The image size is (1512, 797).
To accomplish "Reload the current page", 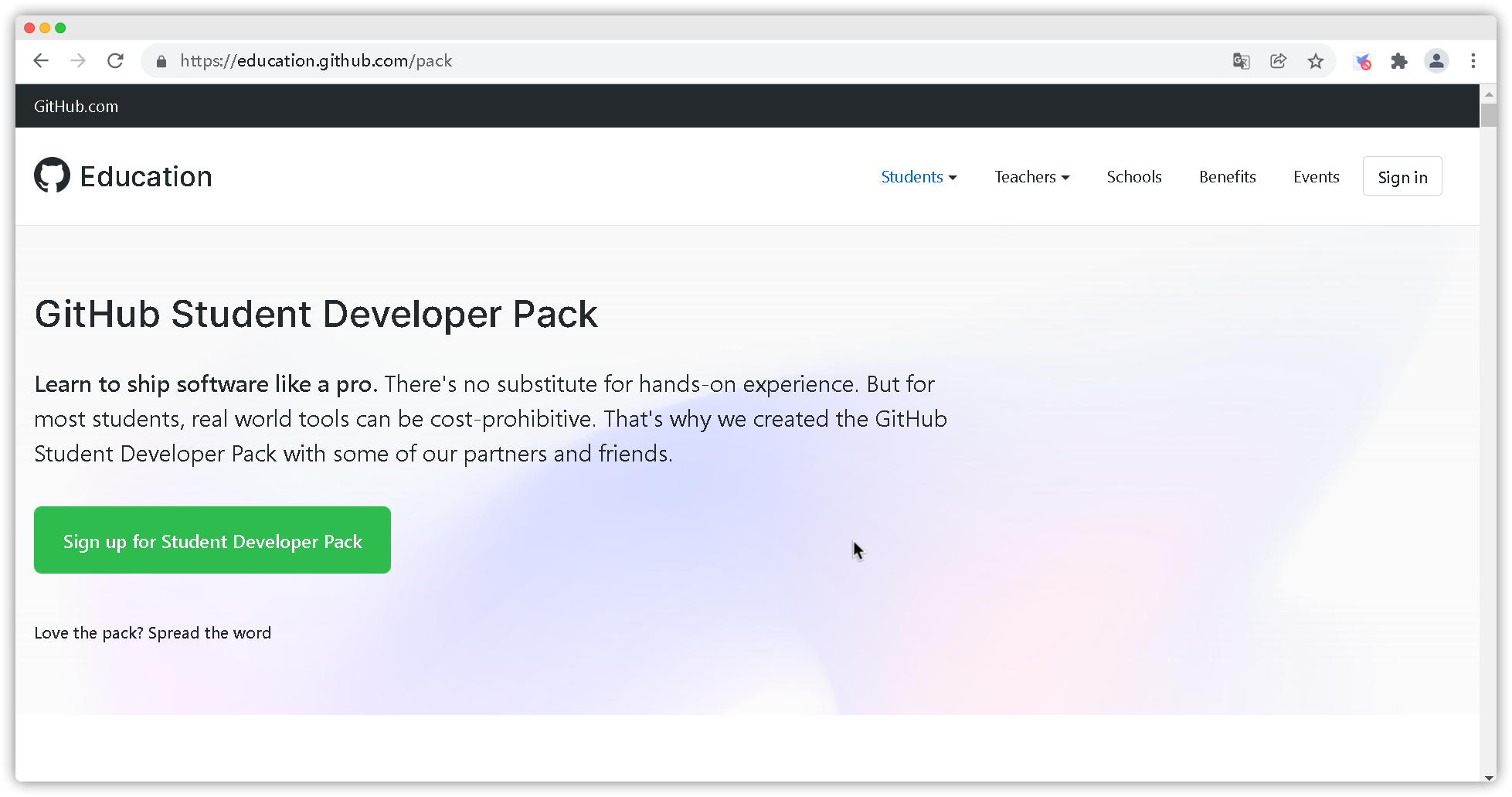I will click(x=116, y=60).
